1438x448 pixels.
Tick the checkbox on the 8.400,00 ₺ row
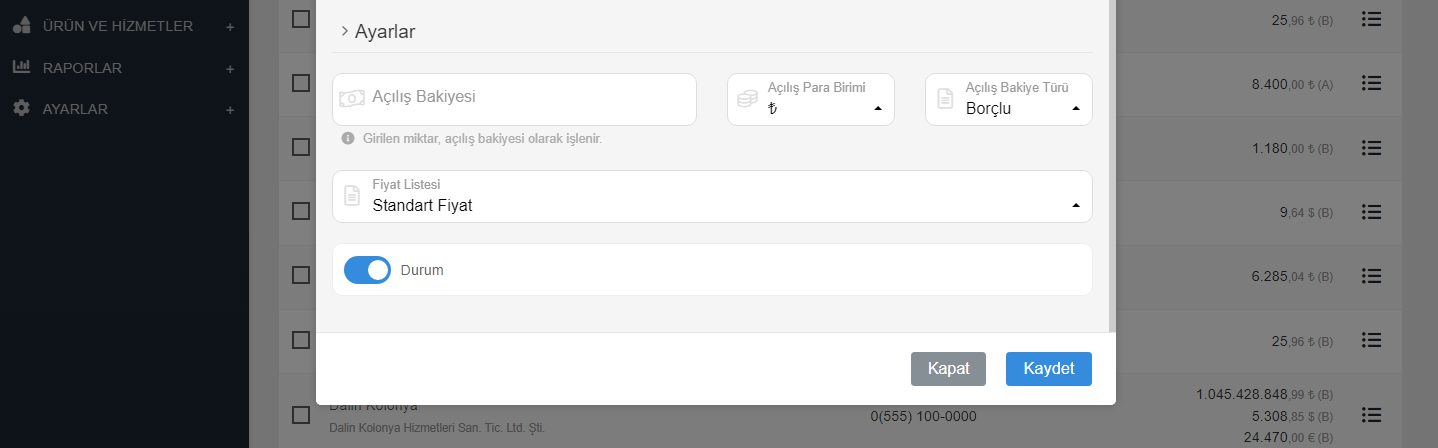point(301,83)
